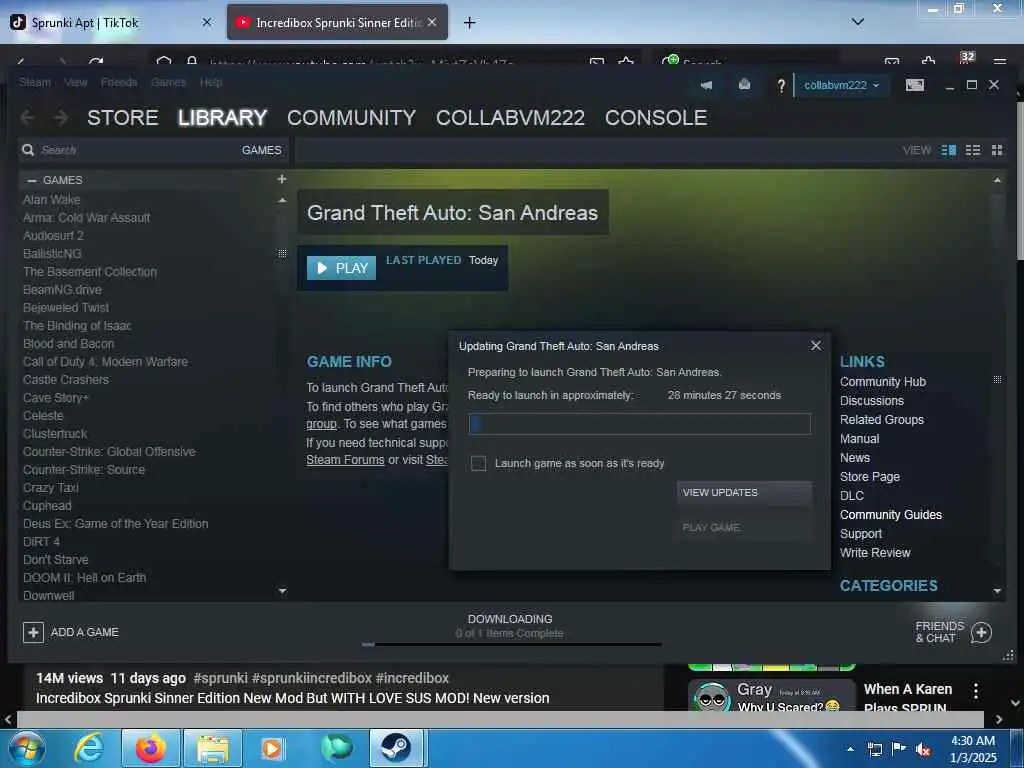Open the View menu
The height and width of the screenshot is (768, 1024).
pyautogui.click(x=76, y=82)
